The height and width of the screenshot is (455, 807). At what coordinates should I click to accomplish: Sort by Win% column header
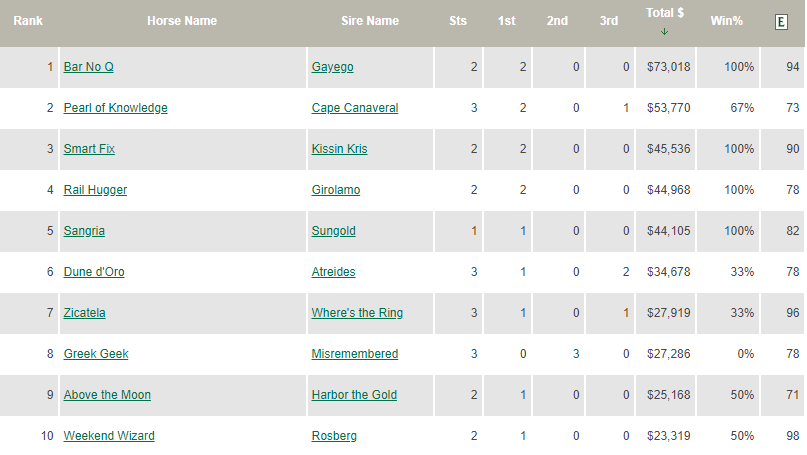726,21
